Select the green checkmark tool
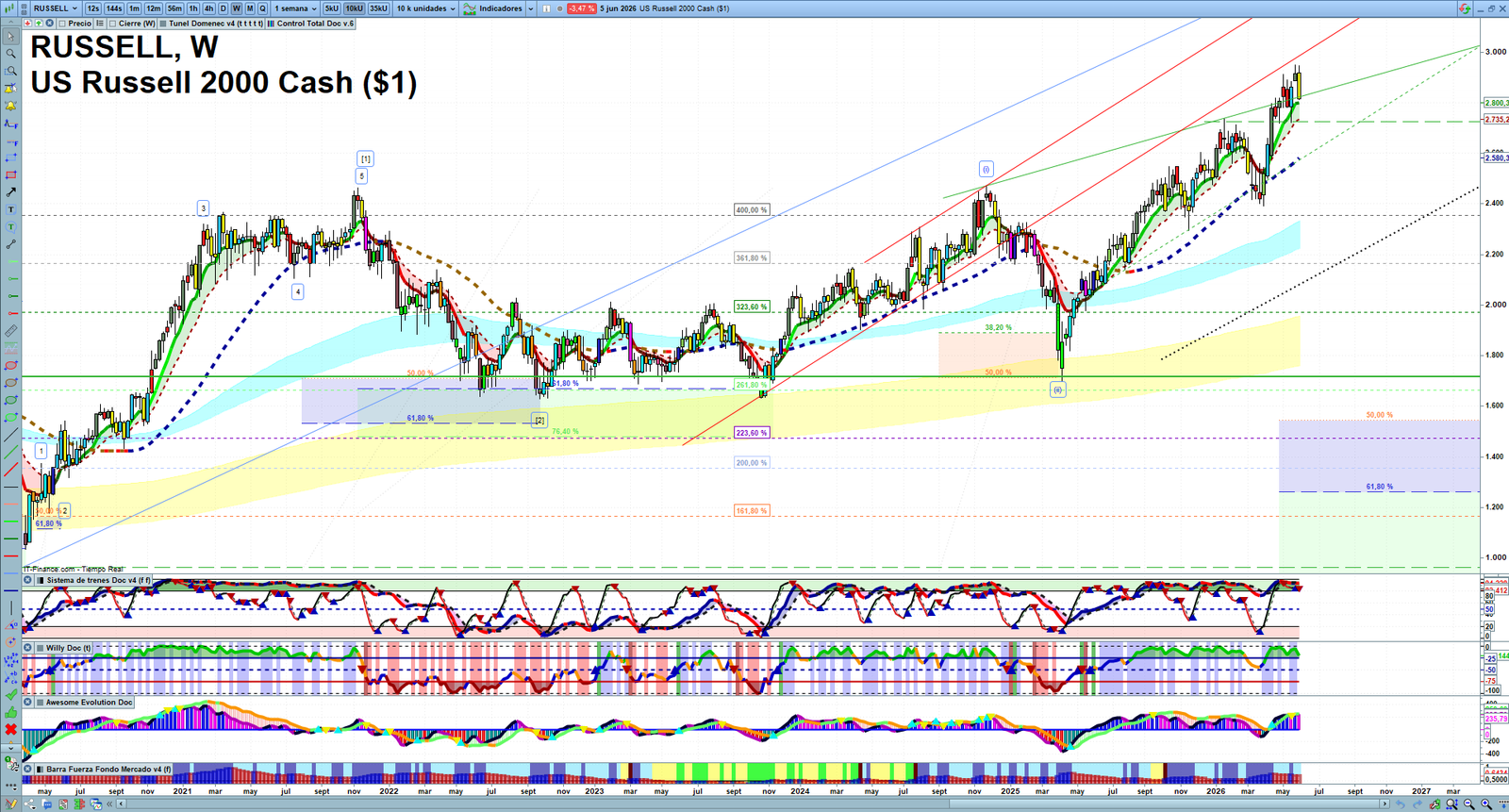Viewport: 1509px width, 812px height. [10, 694]
